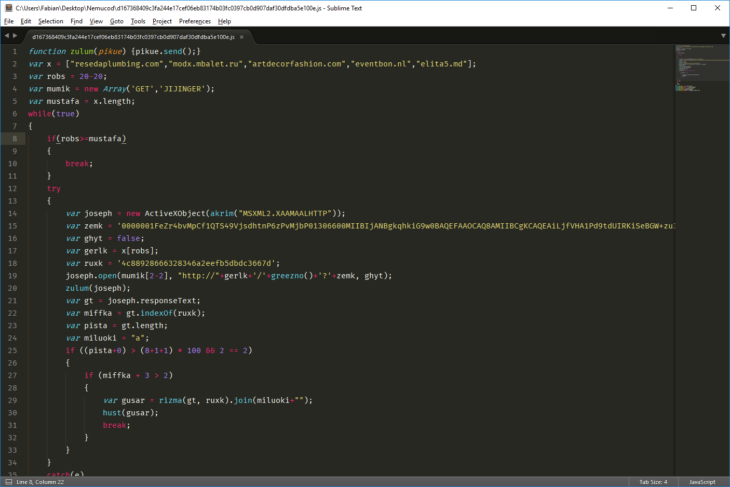Open the Preferences menu
This screenshot has height=487, width=730.
[x=195, y=21]
